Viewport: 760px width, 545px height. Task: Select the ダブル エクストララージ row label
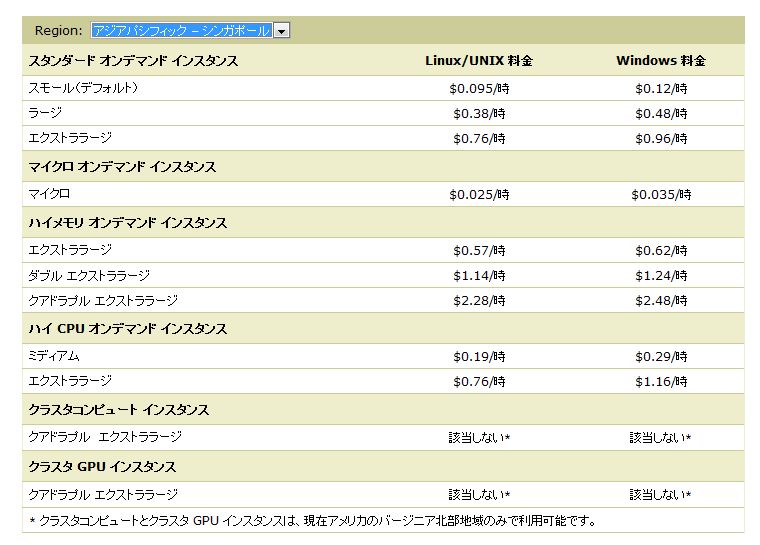click(x=89, y=275)
